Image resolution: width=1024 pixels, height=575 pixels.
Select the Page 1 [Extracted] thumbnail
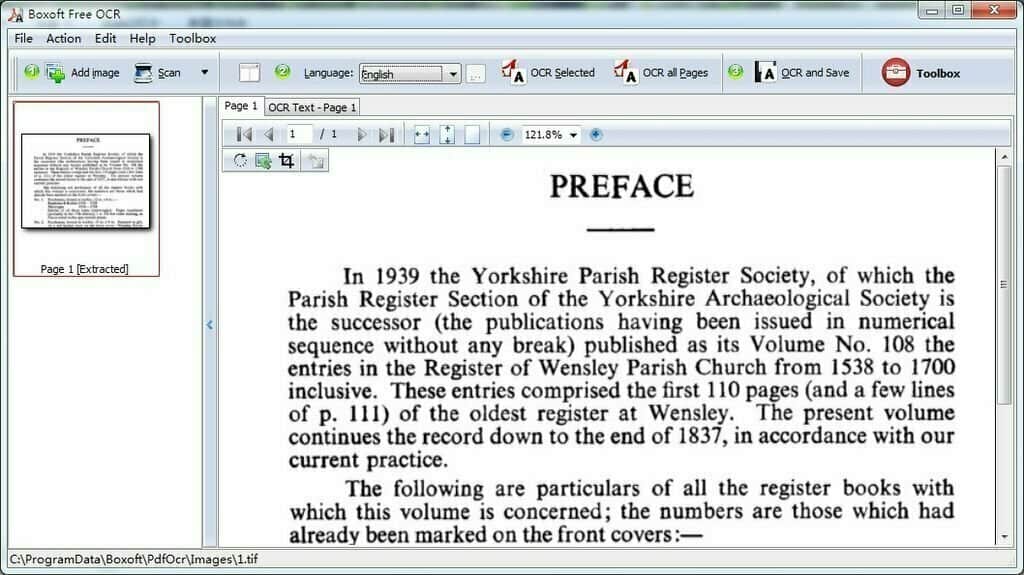[x=86, y=189]
